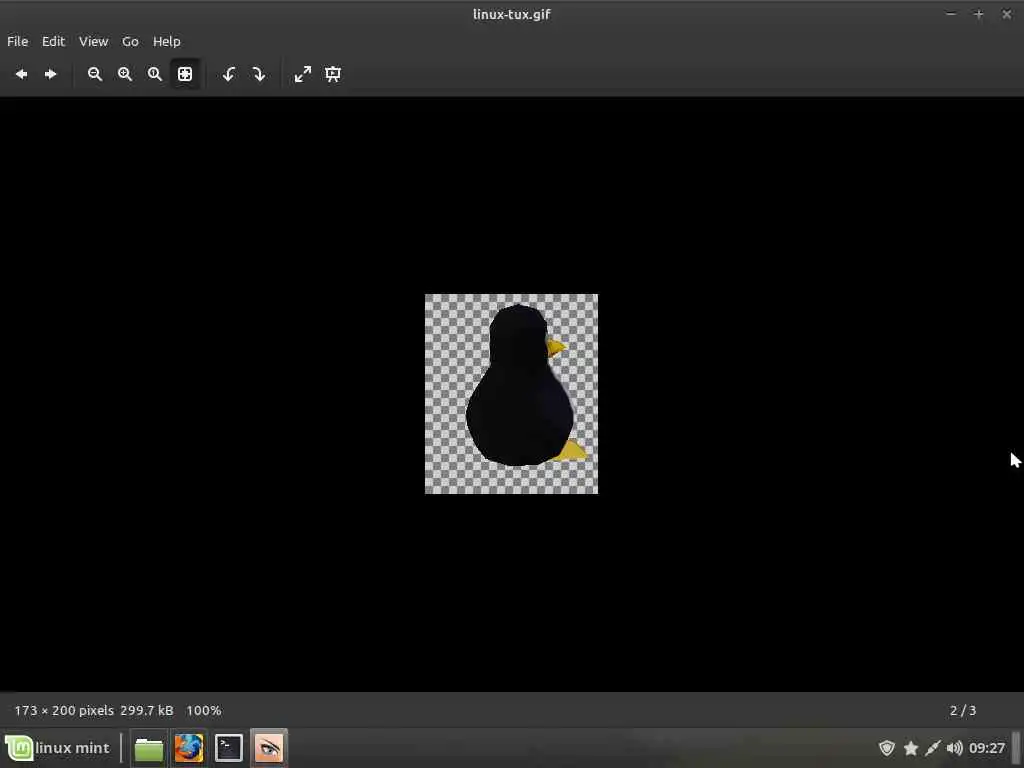Image resolution: width=1024 pixels, height=768 pixels.
Task: Open the sound volume tray icon
Action: [955, 748]
